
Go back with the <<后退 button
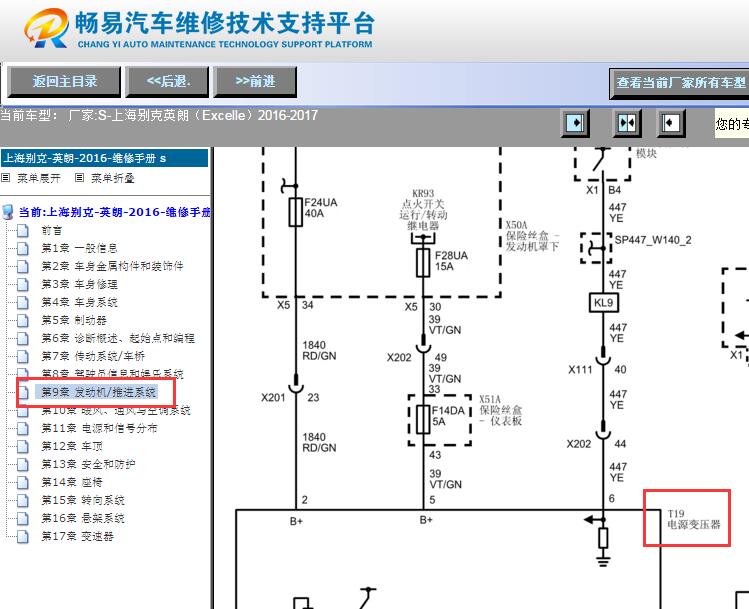(168, 82)
